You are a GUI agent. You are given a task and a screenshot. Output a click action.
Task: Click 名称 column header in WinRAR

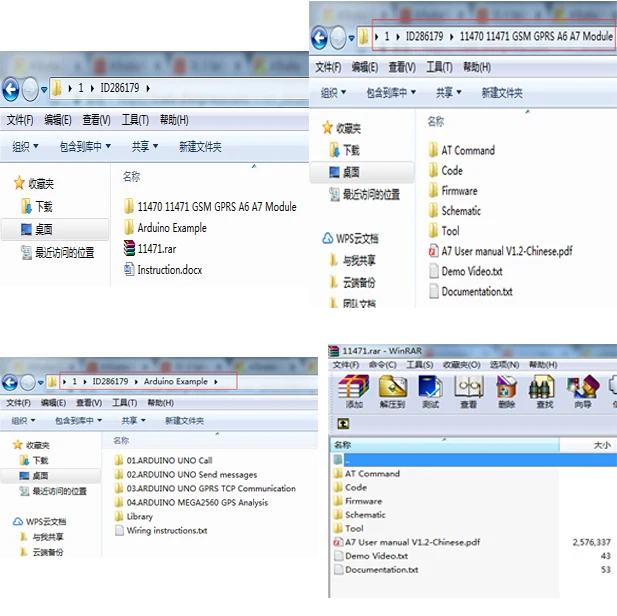click(x=445, y=445)
